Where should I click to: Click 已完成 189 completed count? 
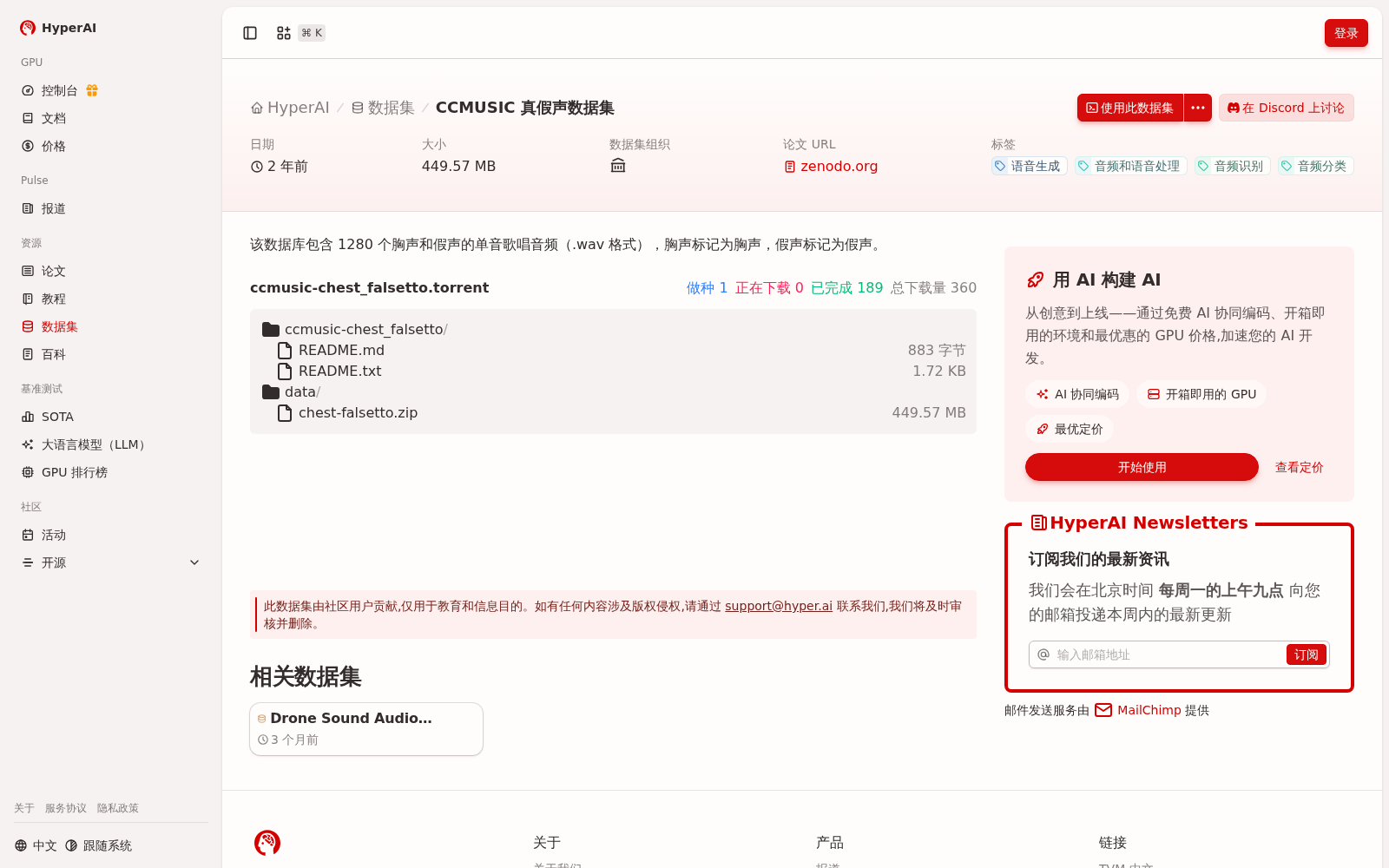click(x=846, y=287)
